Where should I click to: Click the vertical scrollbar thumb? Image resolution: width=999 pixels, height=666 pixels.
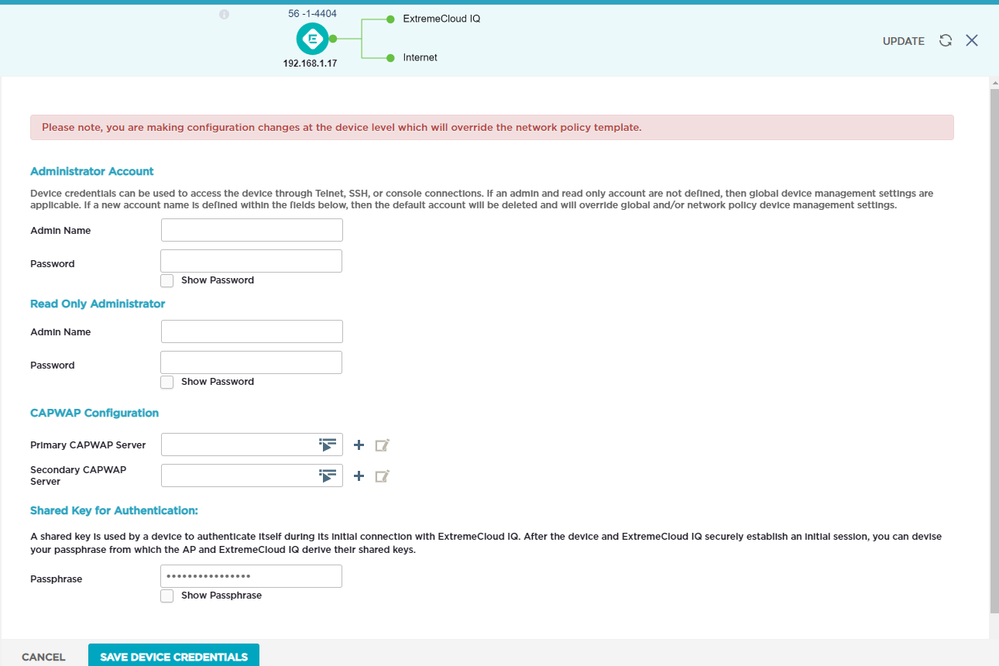click(994, 351)
